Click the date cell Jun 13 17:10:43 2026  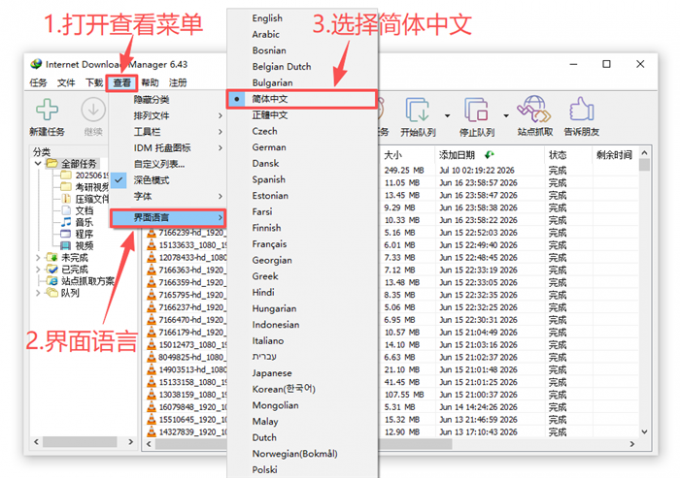[478, 432]
